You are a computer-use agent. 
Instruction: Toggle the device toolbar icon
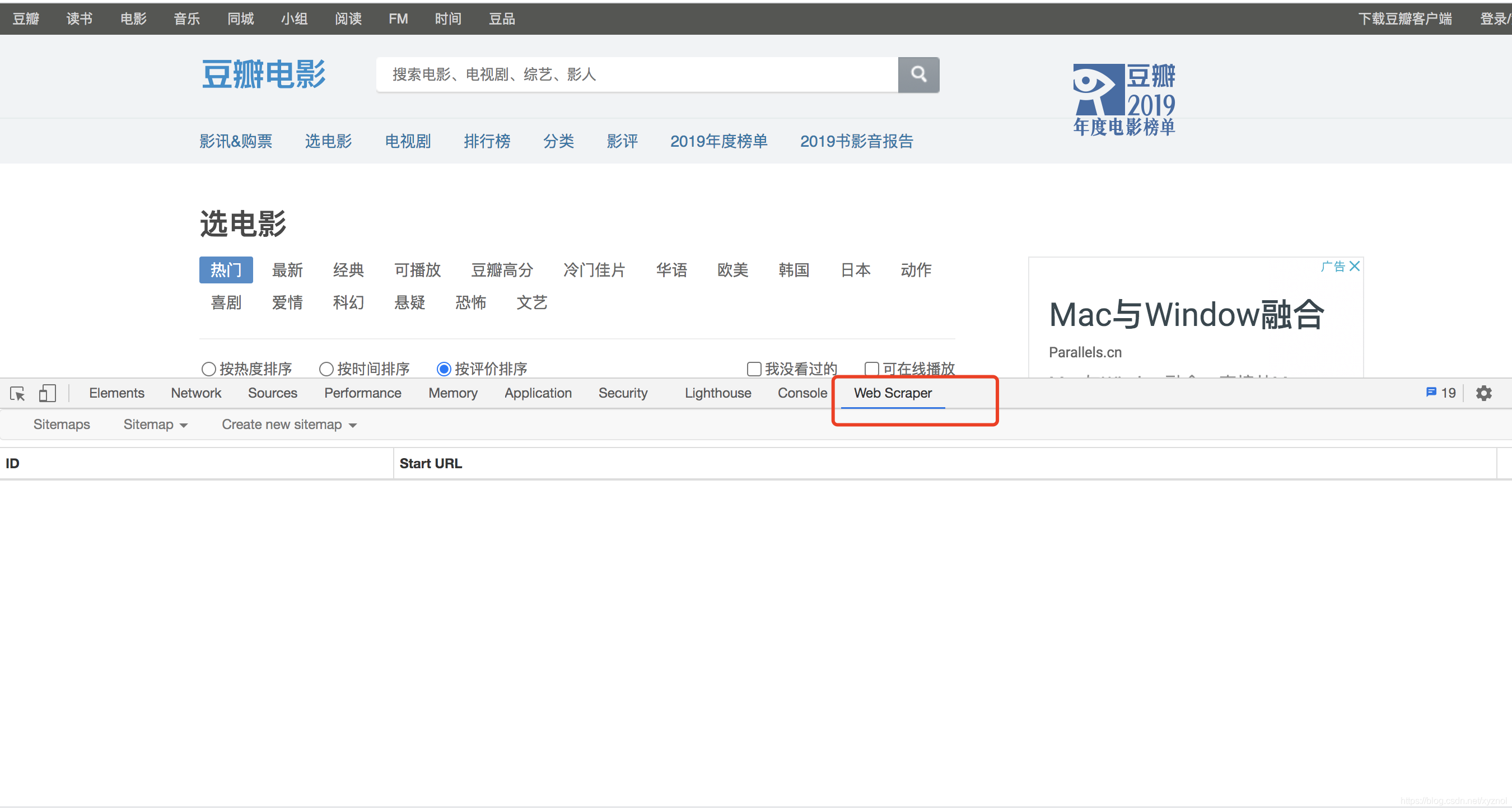pyautogui.click(x=47, y=394)
